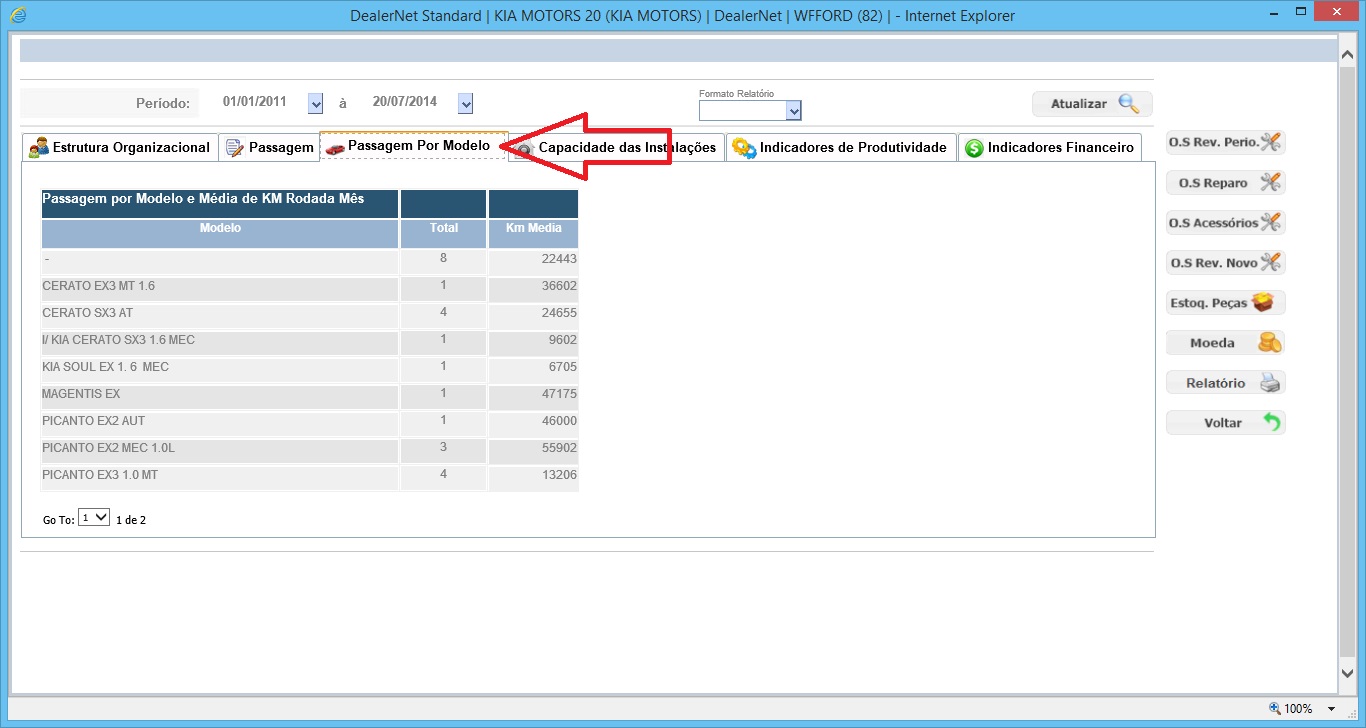
Task: Click the notepad icon on Passagem tab
Action: coord(235,148)
